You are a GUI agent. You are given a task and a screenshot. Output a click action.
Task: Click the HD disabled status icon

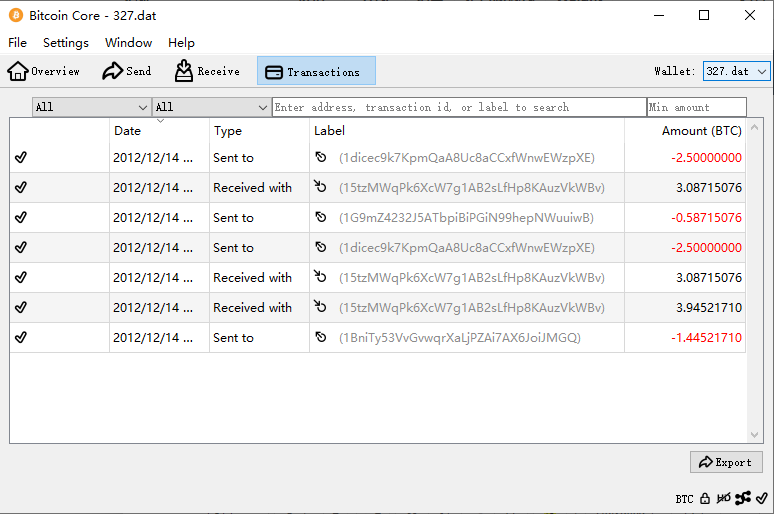pyautogui.click(x=724, y=498)
